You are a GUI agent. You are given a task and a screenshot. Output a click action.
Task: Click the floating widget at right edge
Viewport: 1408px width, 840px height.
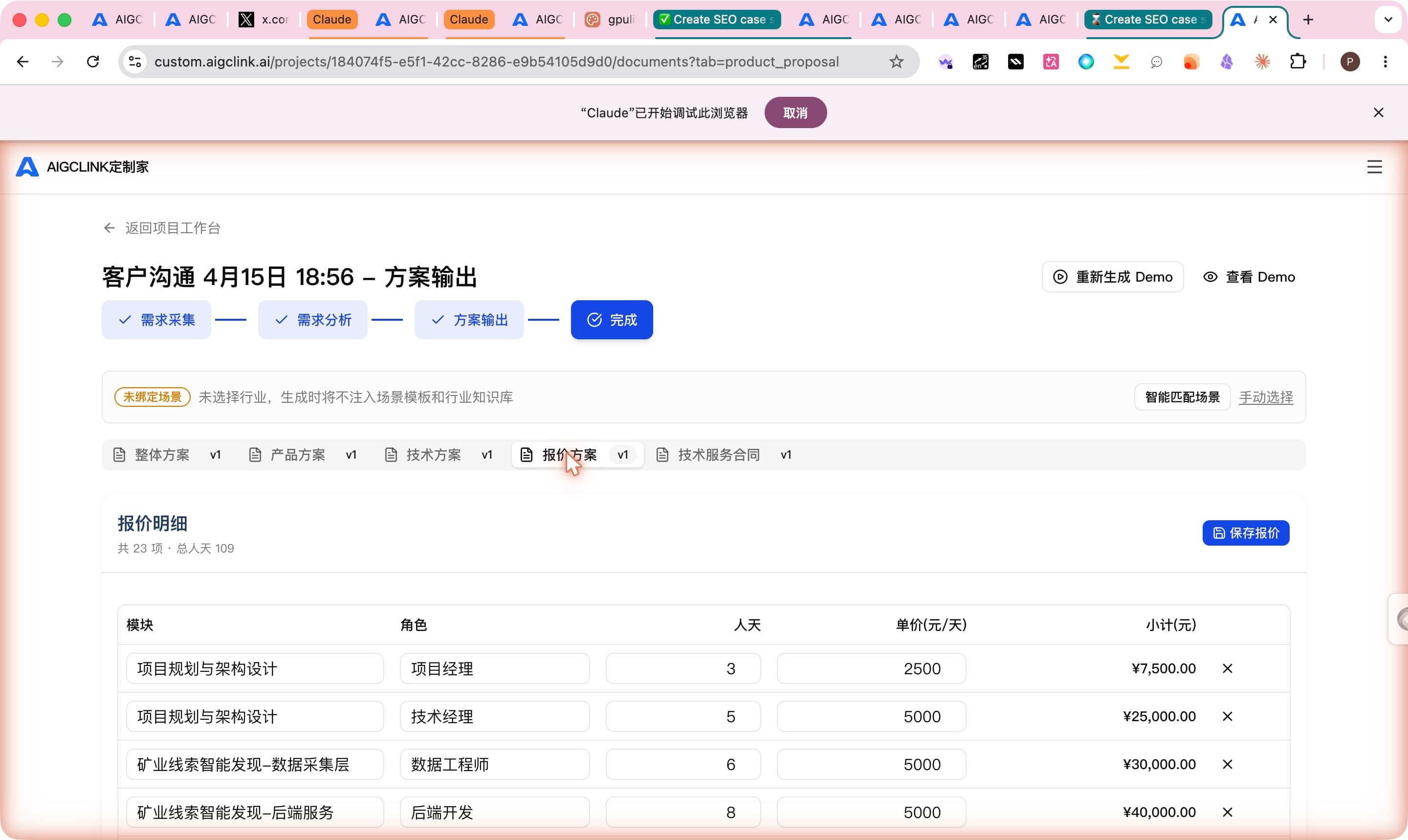1399,619
